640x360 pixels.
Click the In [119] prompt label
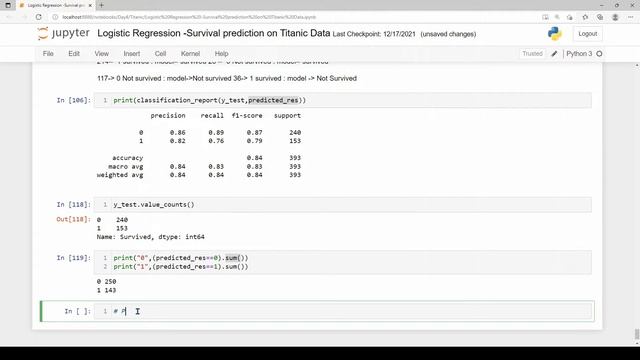pyautogui.click(x=73, y=258)
